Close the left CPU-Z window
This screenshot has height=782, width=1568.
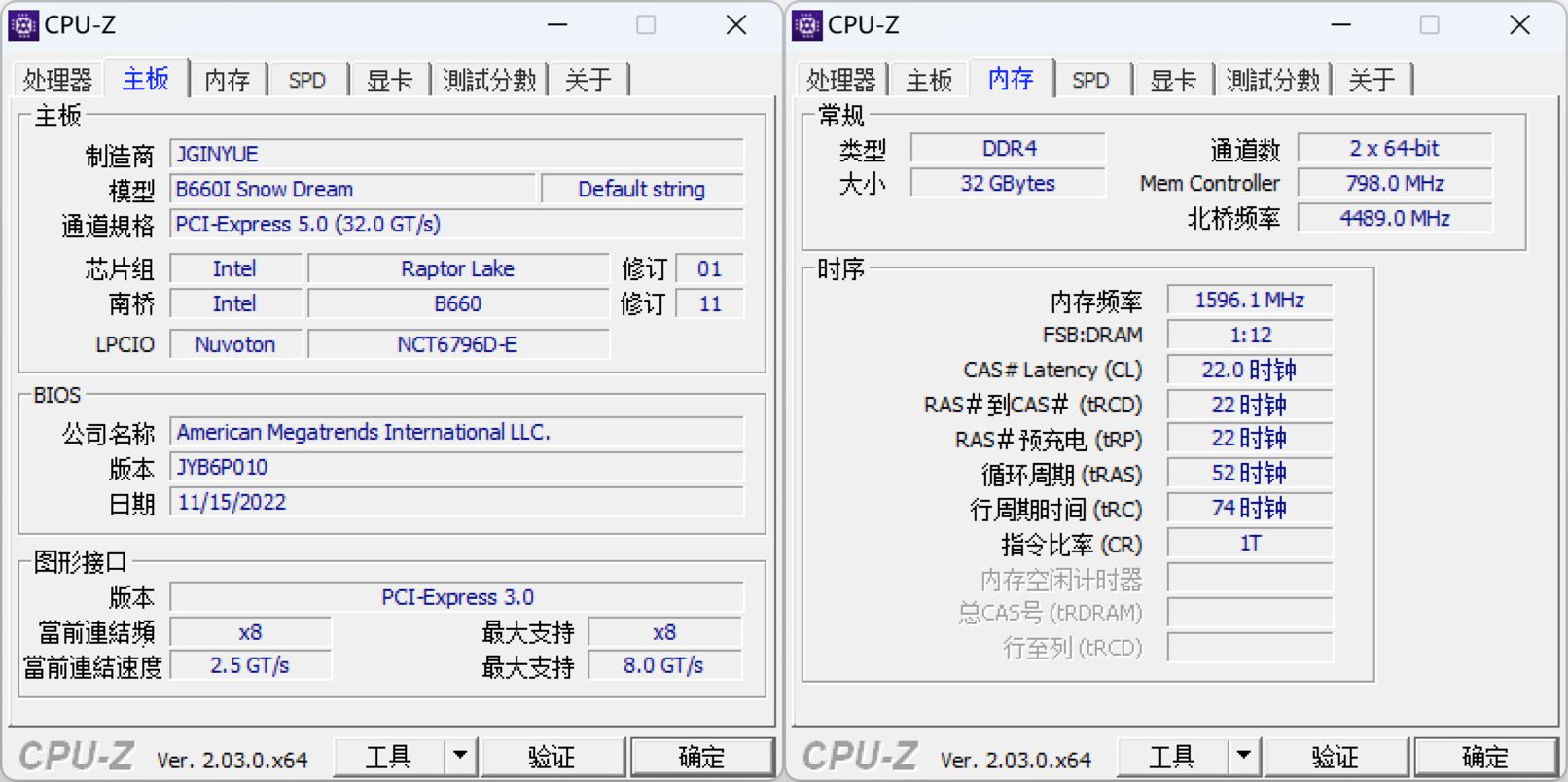[x=736, y=25]
